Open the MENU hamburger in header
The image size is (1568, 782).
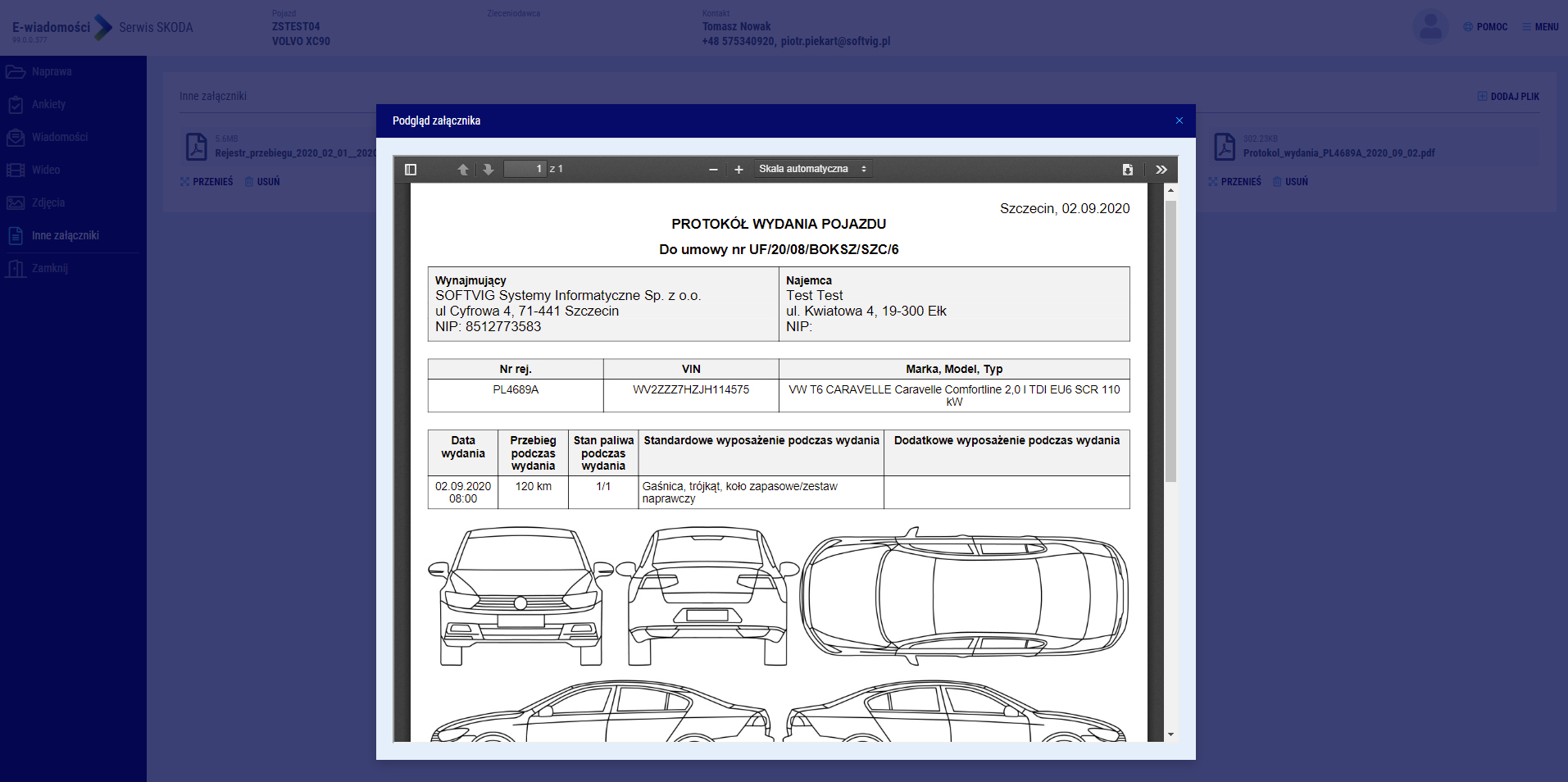1540,27
